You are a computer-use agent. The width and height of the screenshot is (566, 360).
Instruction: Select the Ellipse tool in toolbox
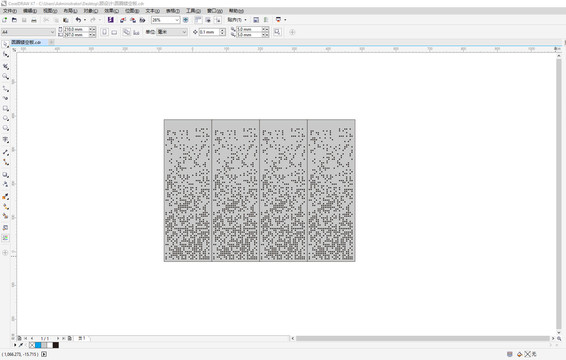pyautogui.click(x=5, y=118)
